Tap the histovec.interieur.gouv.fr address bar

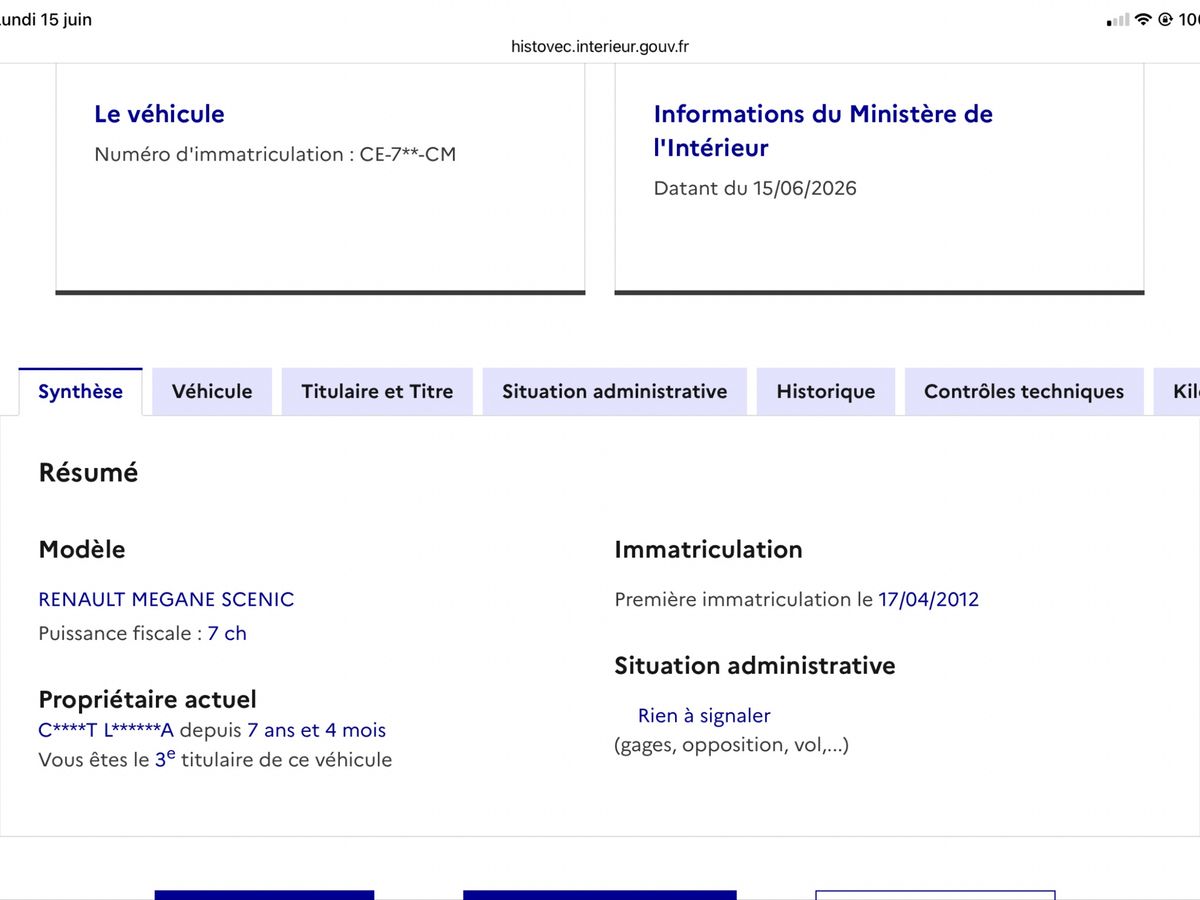pos(600,46)
